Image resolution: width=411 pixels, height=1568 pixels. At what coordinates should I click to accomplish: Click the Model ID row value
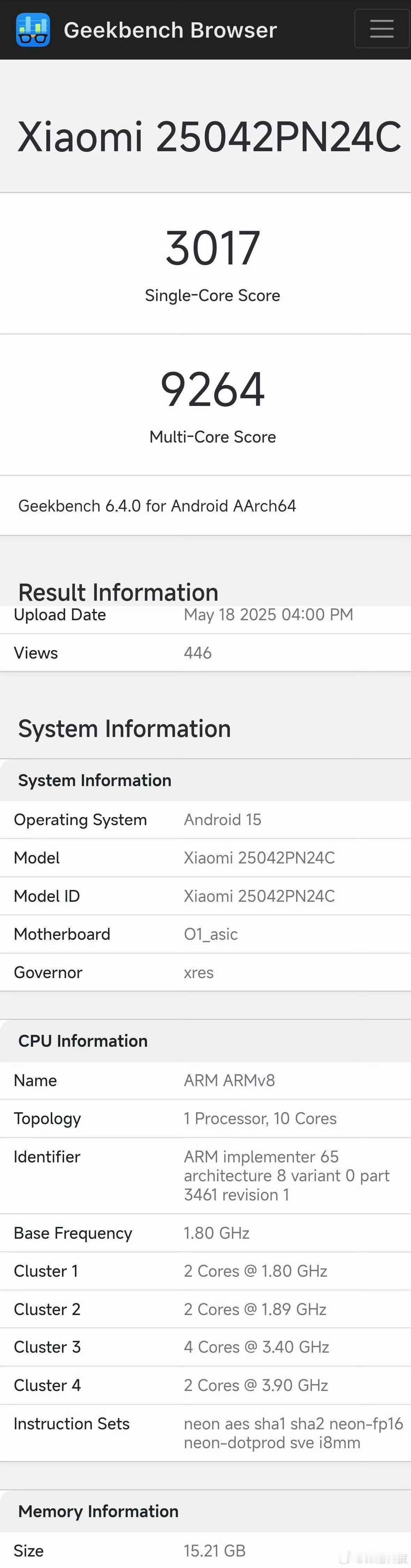point(259,896)
